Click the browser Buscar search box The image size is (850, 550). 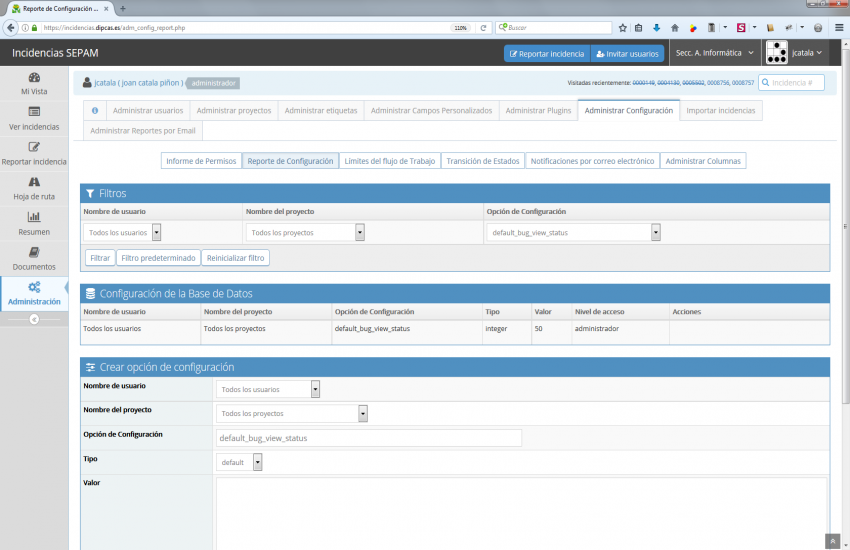point(553,28)
